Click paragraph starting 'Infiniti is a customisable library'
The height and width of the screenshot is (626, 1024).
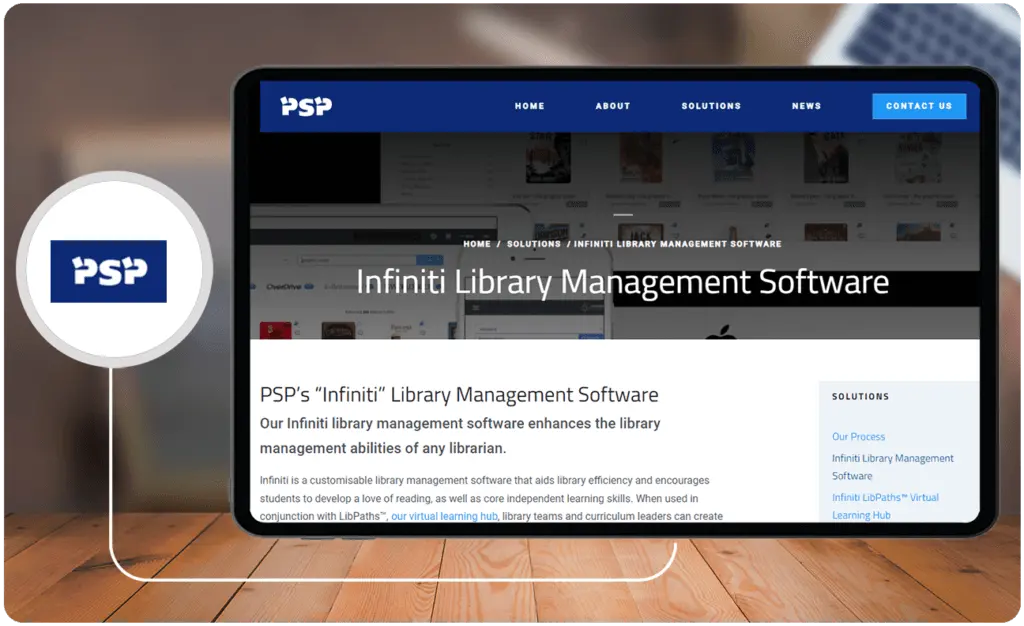(491, 498)
